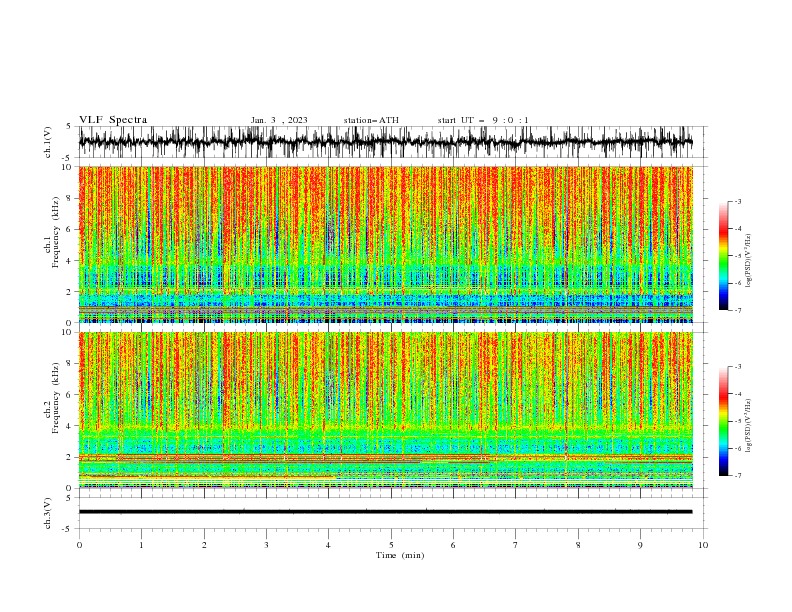This screenshot has width=792, height=612.
Task: Click time axis tick label "1"
Action: point(141,545)
